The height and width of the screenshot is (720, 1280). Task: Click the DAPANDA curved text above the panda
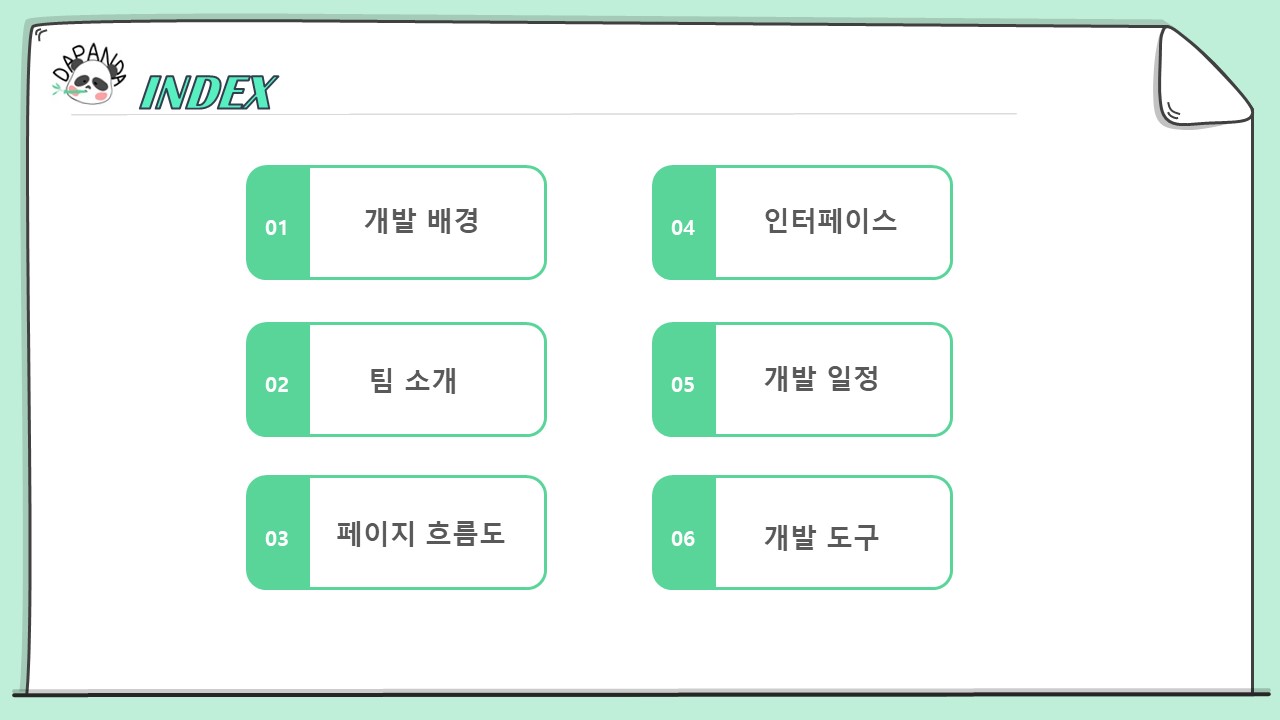[88, 60]
